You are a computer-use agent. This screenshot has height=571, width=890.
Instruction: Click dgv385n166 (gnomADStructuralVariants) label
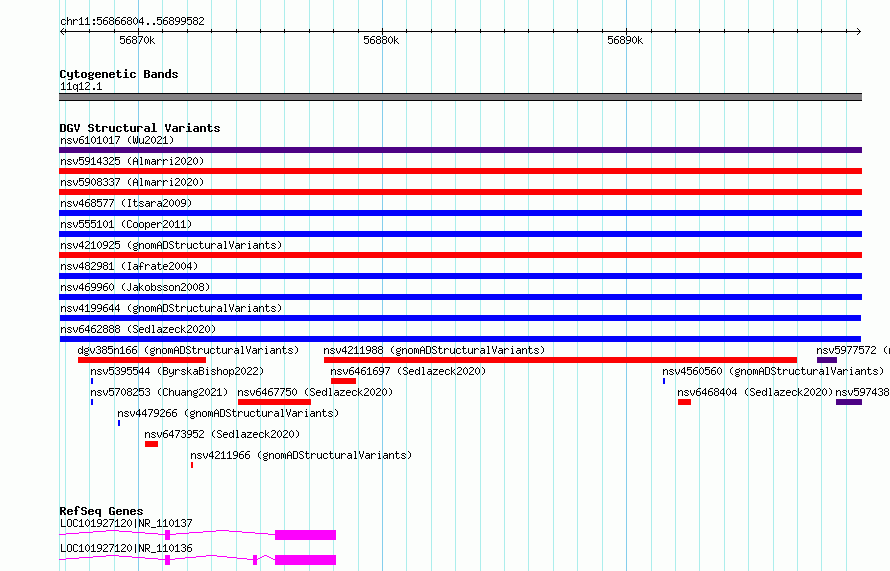pos(188,350)
